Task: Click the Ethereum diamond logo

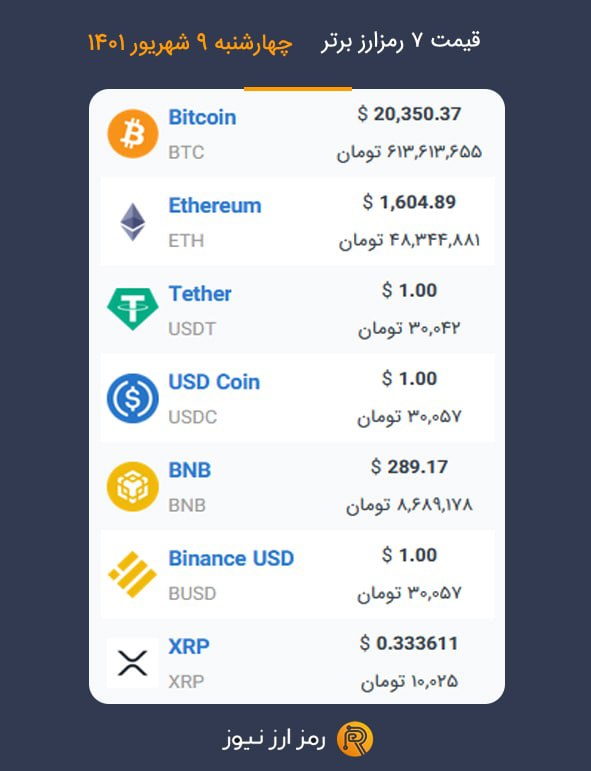Action: point(133,222)
